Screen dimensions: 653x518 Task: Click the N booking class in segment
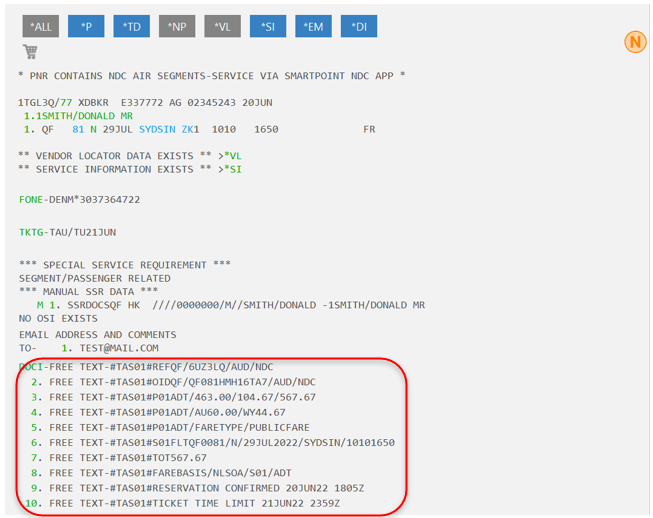click(93, 129)
